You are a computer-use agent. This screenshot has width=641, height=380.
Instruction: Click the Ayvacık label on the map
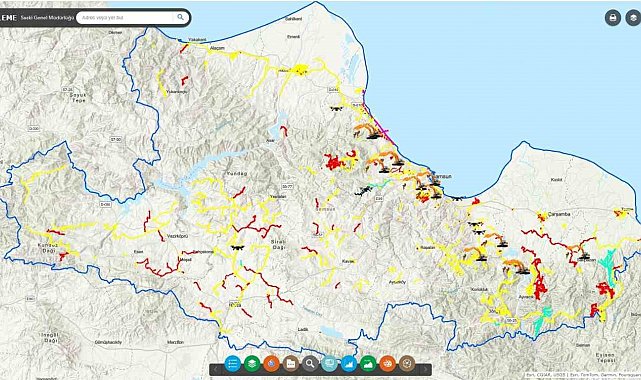526,297
